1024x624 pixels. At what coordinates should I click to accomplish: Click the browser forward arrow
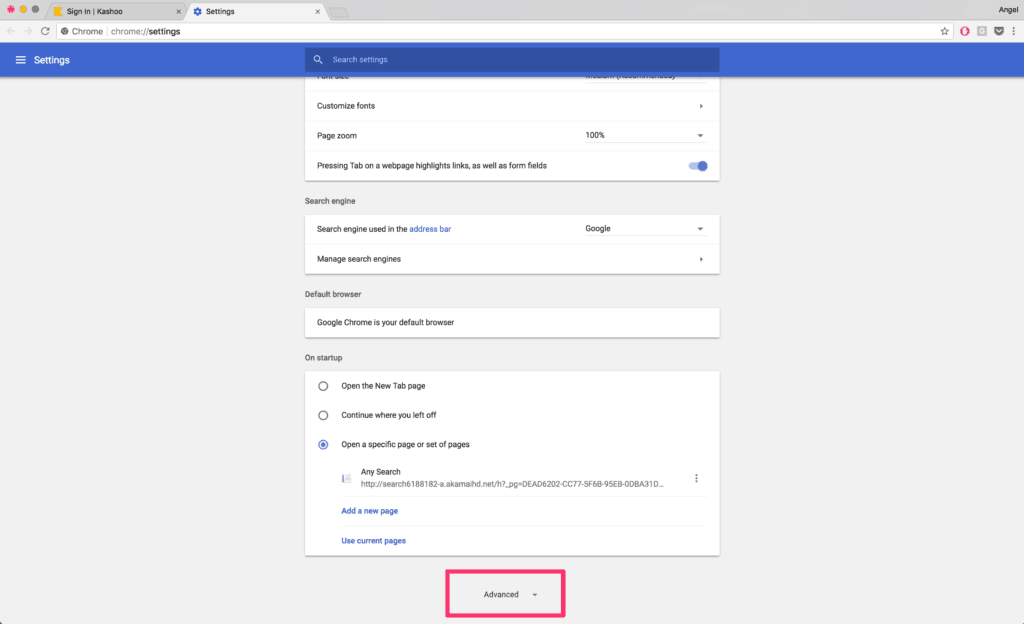[27, 31]
